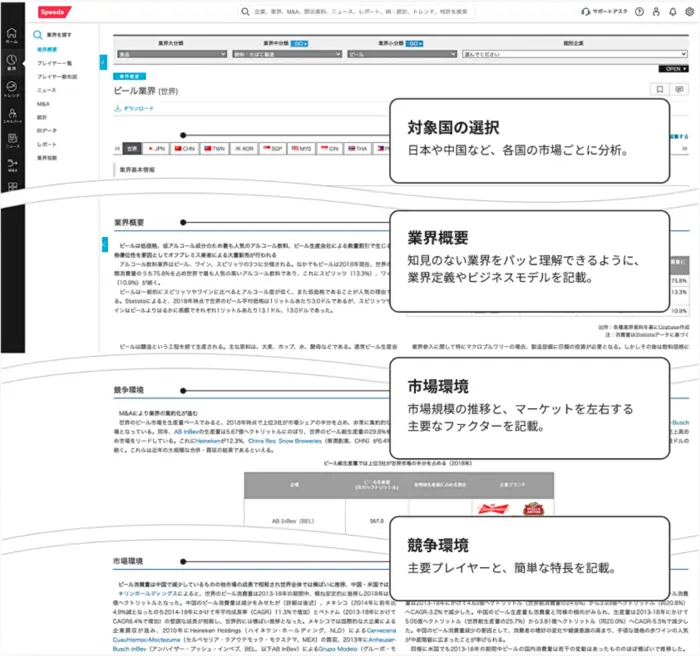Expand the black OPEN button

tap(674, 69)
